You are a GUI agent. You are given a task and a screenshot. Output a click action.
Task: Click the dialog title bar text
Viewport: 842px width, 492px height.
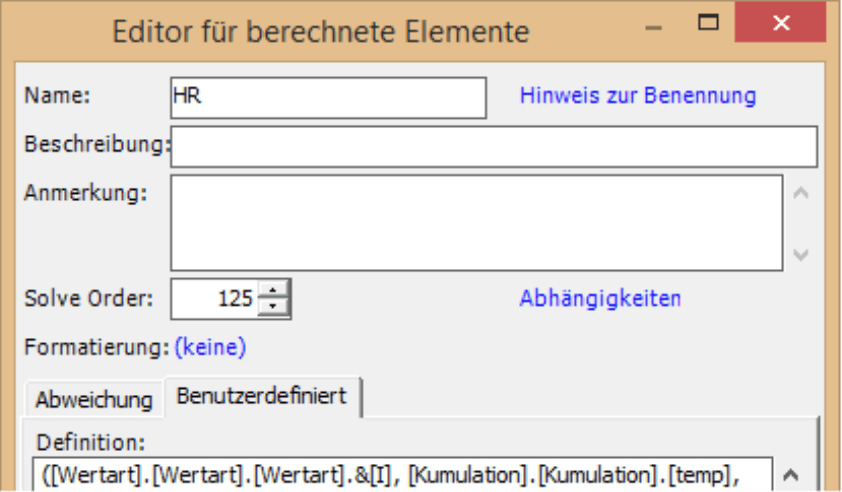[321, 31]
